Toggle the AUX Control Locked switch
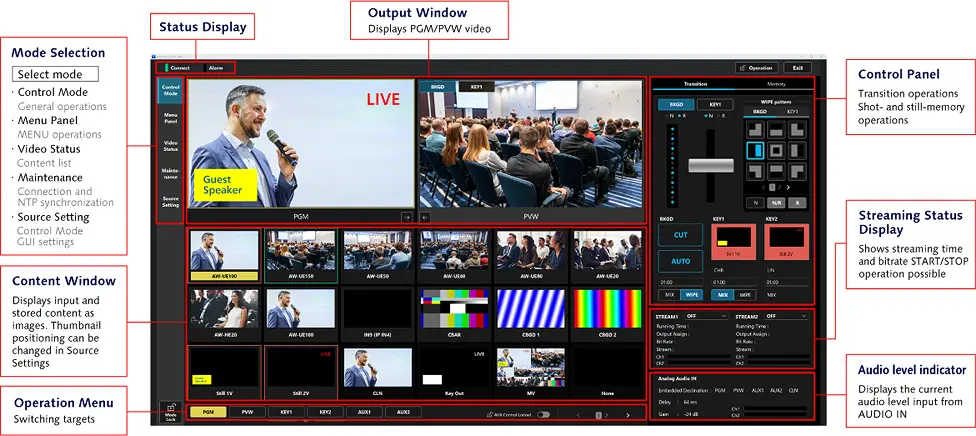This screenshot has height=436, width=976. pos(544,414)
